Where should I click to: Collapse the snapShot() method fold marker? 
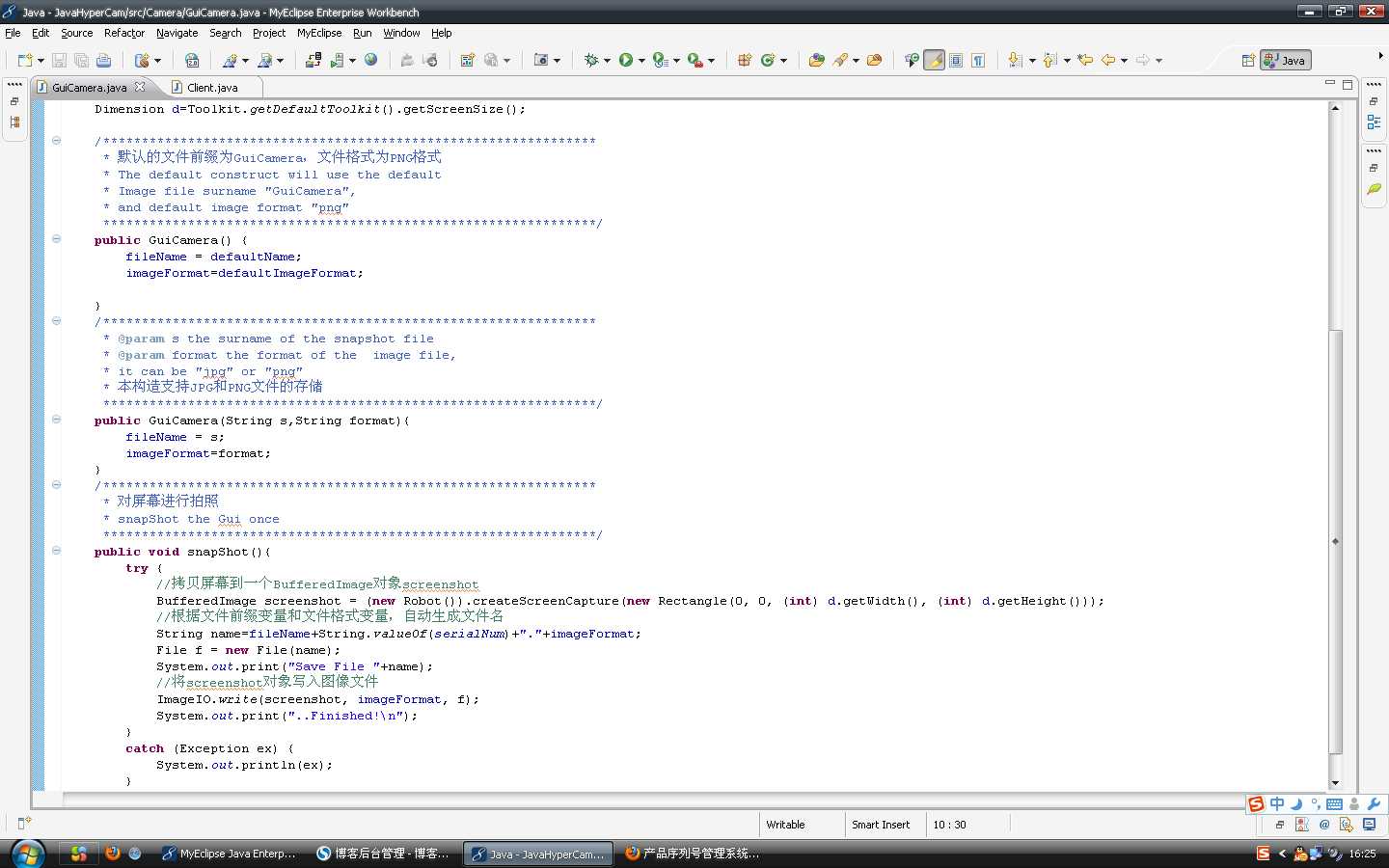pyautogui.click(x=56, y=550)
